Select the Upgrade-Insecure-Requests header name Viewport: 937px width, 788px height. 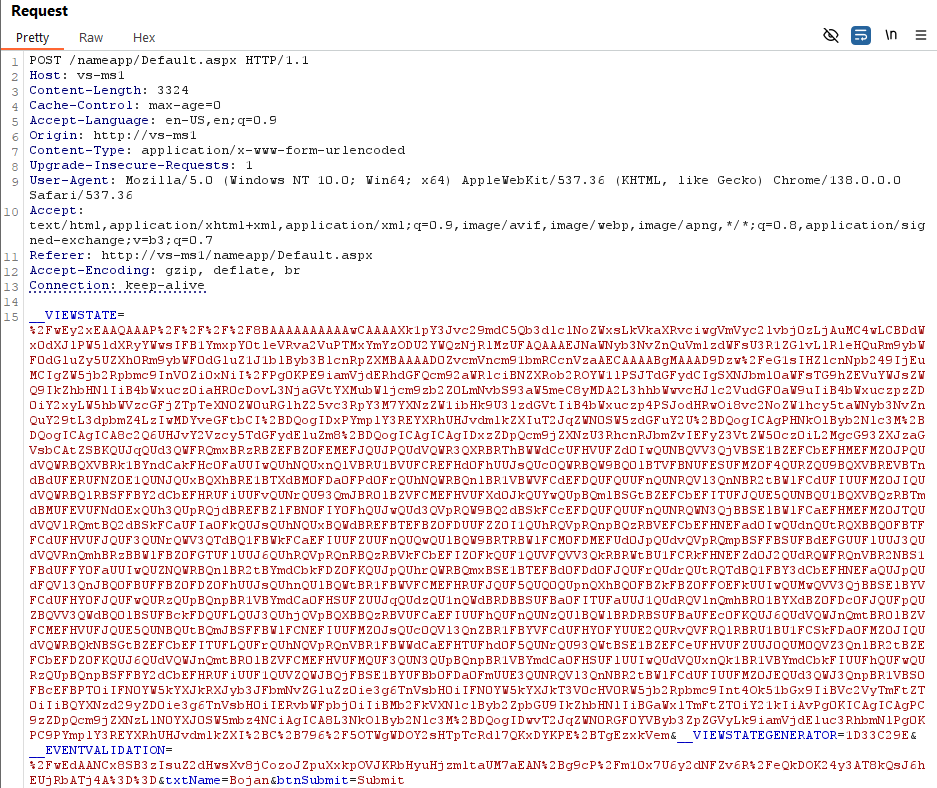pyautogui.click(x=129, y=165)
